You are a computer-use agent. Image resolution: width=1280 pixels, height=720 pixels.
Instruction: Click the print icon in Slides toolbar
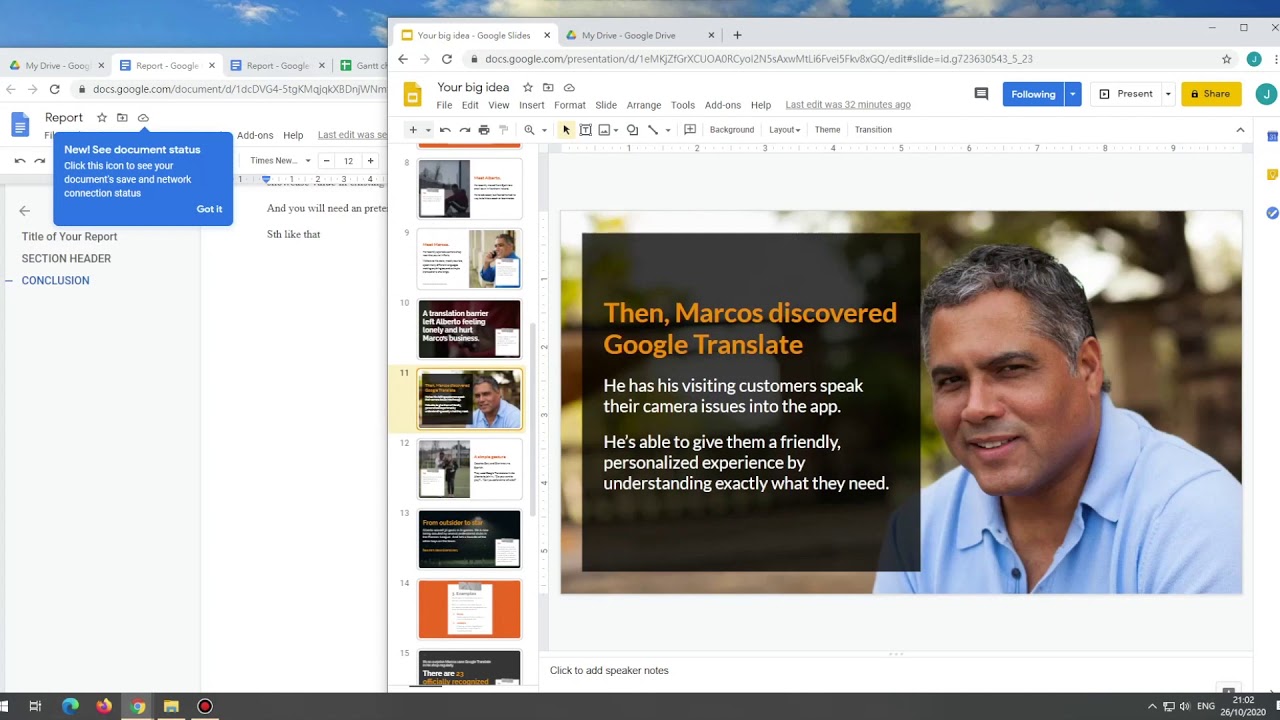pos(484,130)
